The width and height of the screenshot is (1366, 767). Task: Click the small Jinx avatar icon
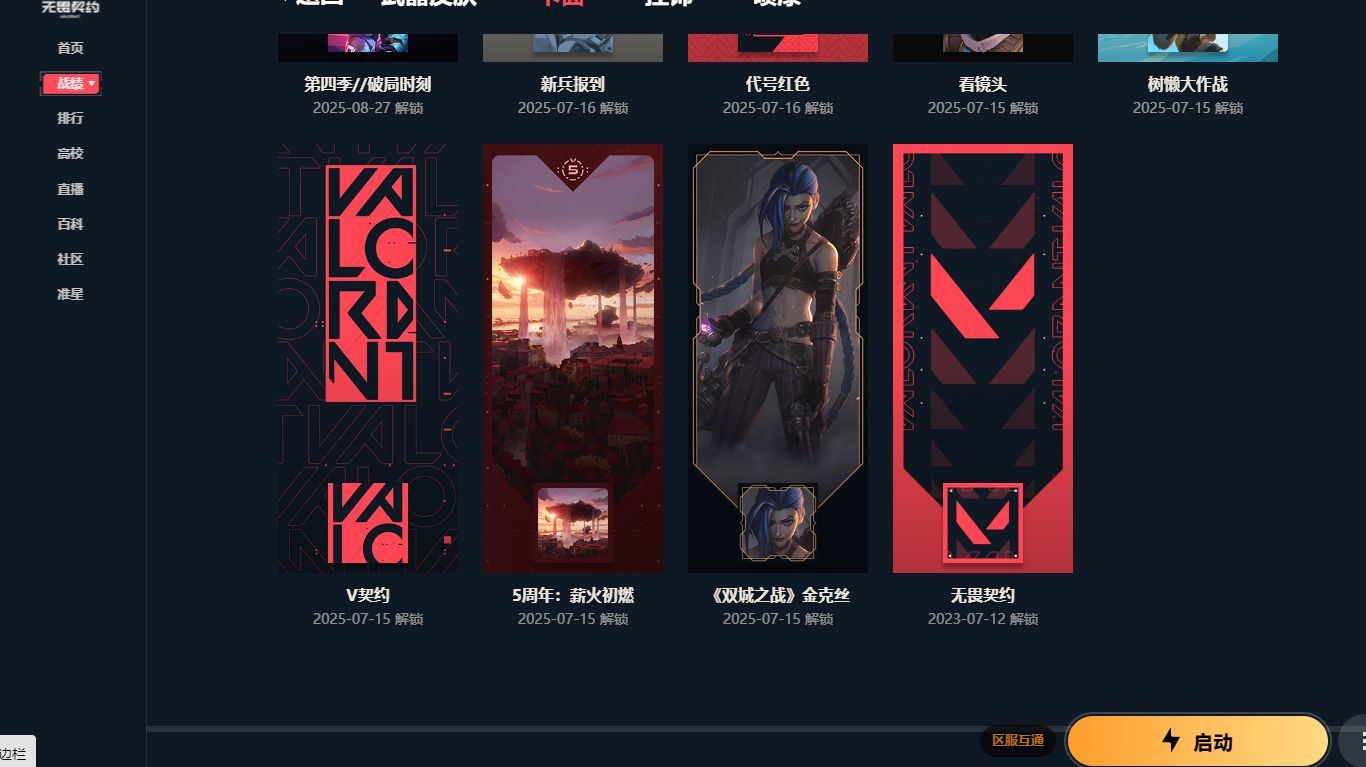coord(778,524)
